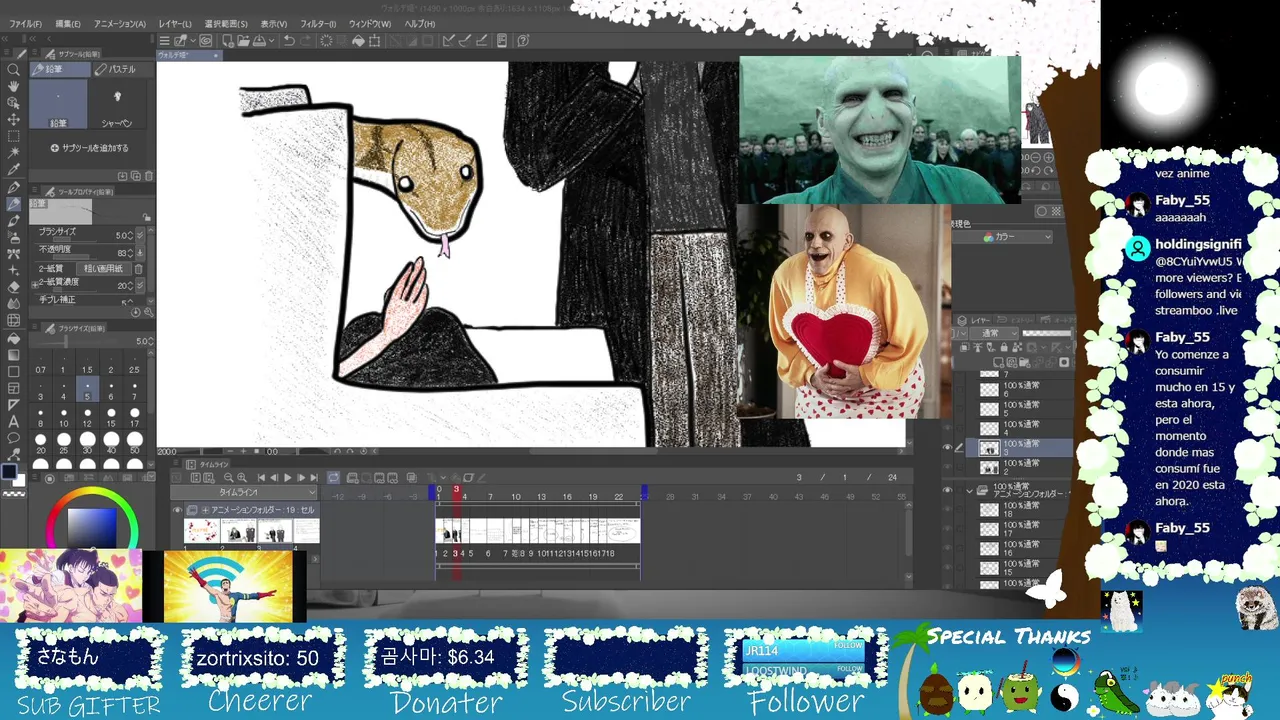Go to next frame in timeline

(300, 478)
